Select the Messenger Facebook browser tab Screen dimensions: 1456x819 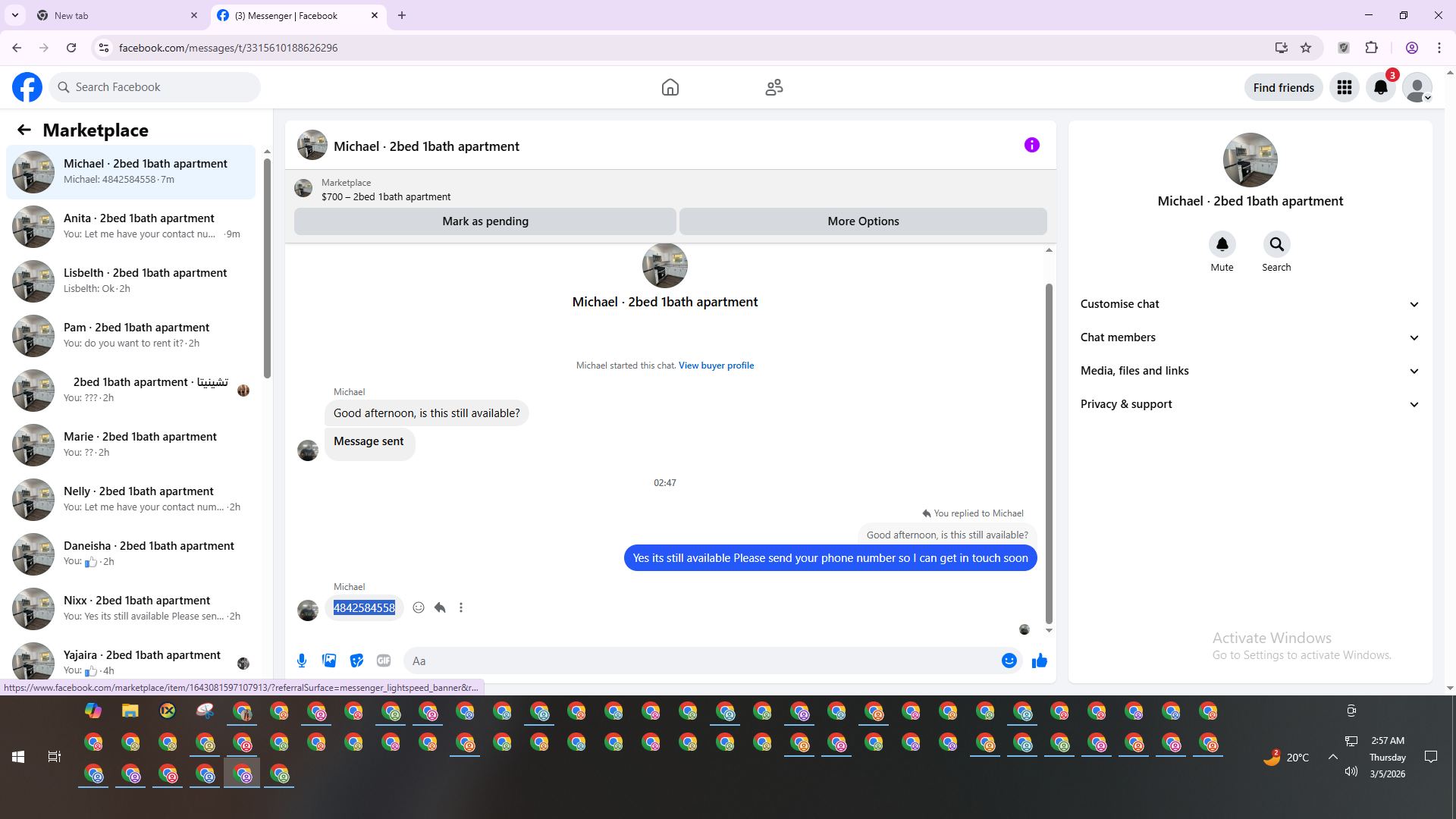tap(298, 15)
